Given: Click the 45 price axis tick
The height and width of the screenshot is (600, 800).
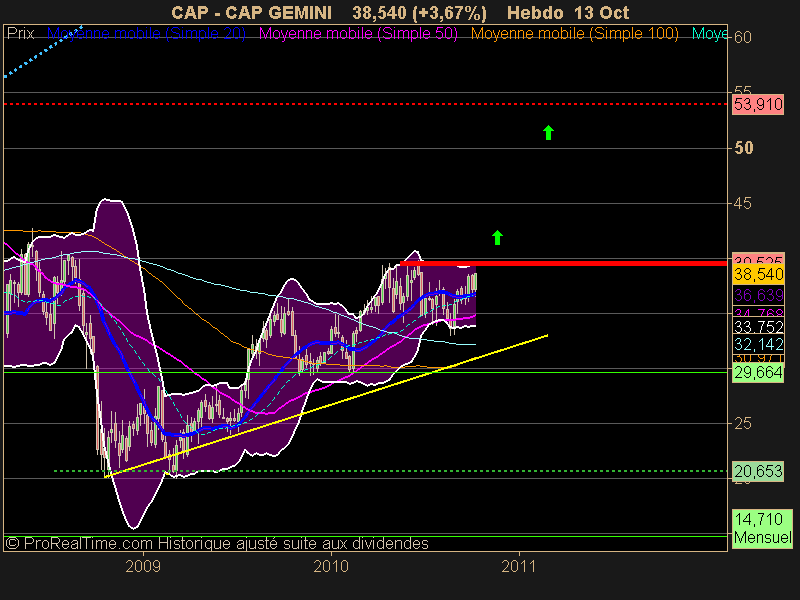Looking at the screenshot, I should (743, 204).
